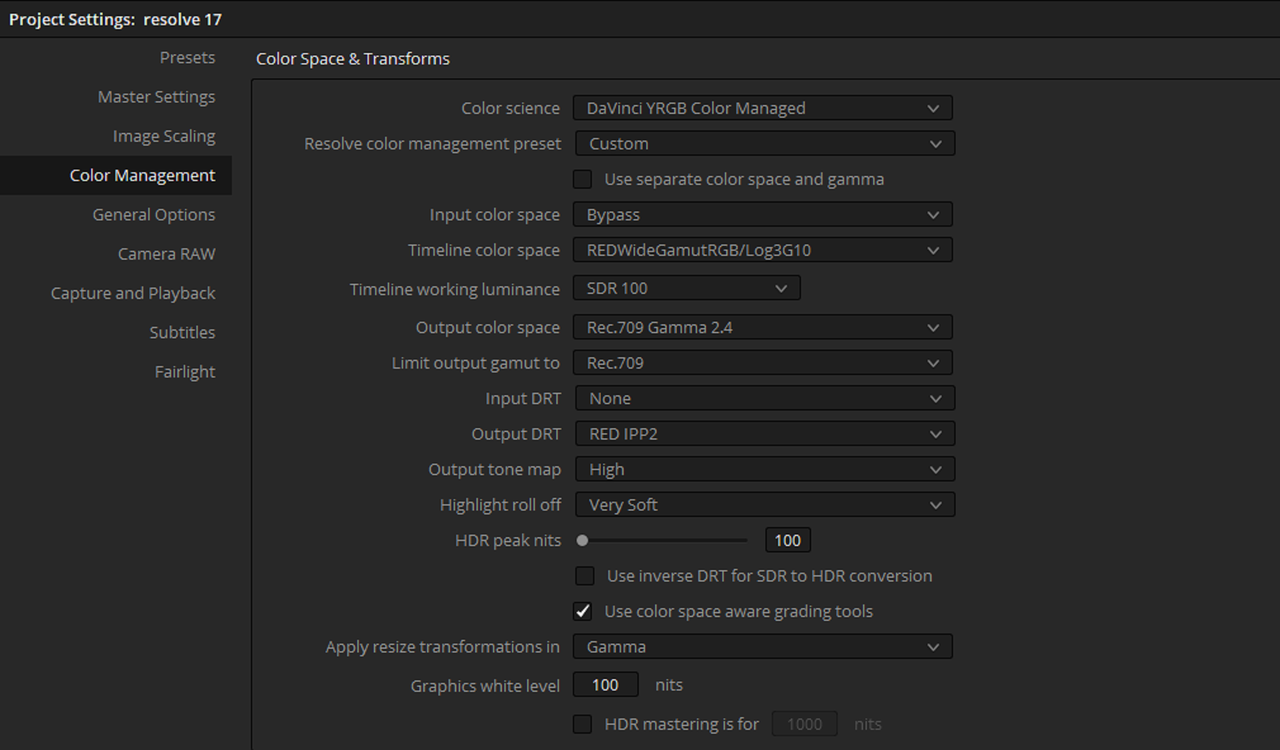Open Capture and Playback settings
This screenshot has height=750, width=1280.
coord(133,293)
